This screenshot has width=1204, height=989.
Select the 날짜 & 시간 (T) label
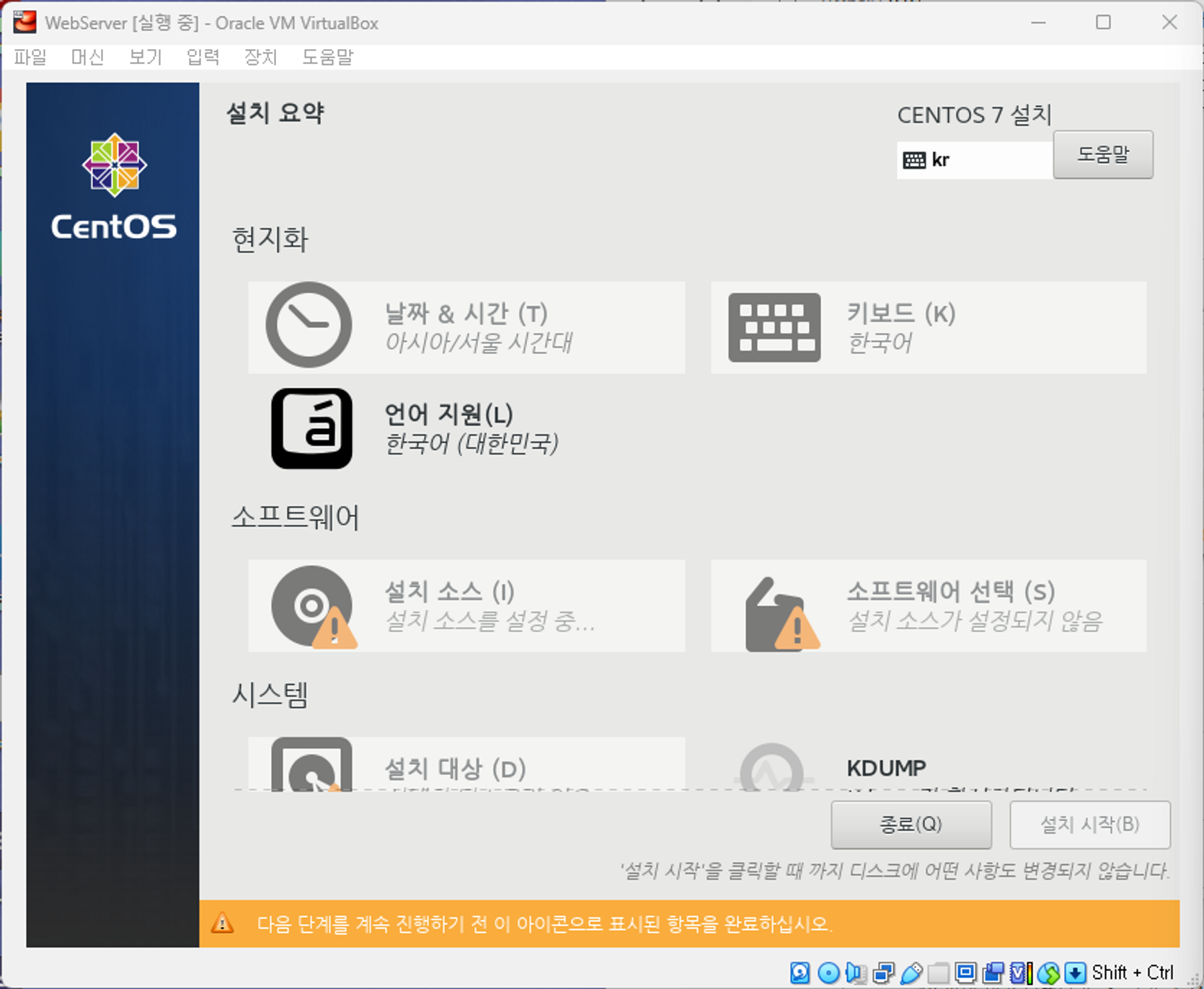466,314
